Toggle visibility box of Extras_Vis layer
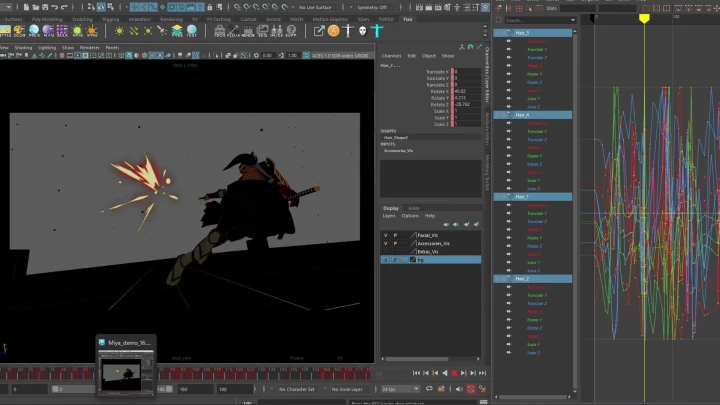The height and width of the screenshot is (405, 720). tap(385, 252)
